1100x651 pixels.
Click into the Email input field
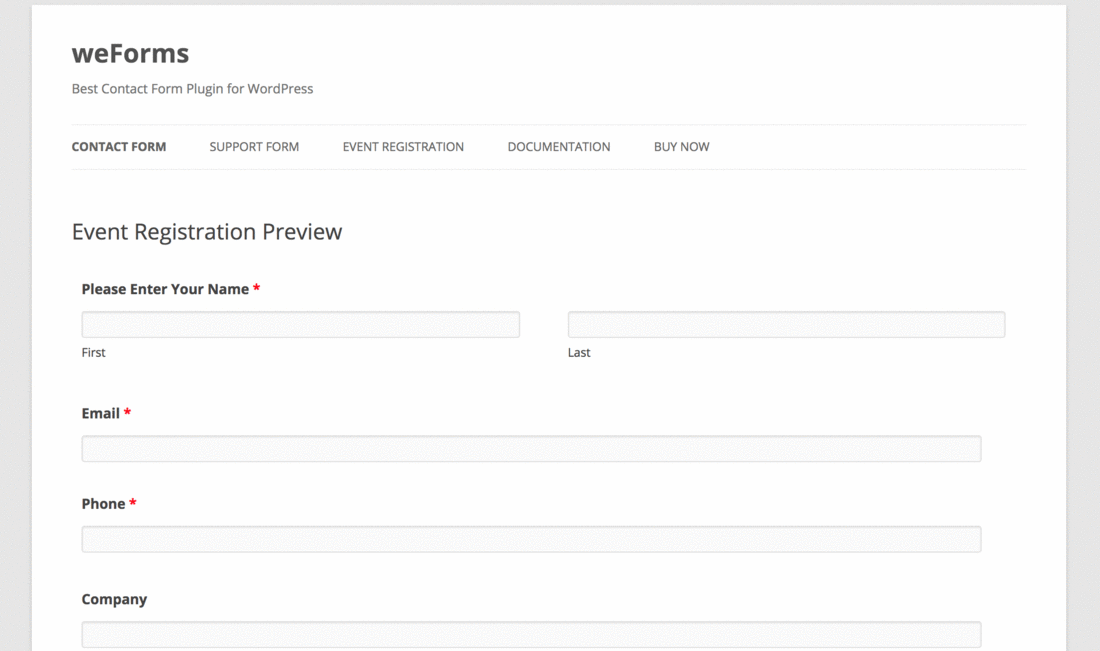click(531, 449)
